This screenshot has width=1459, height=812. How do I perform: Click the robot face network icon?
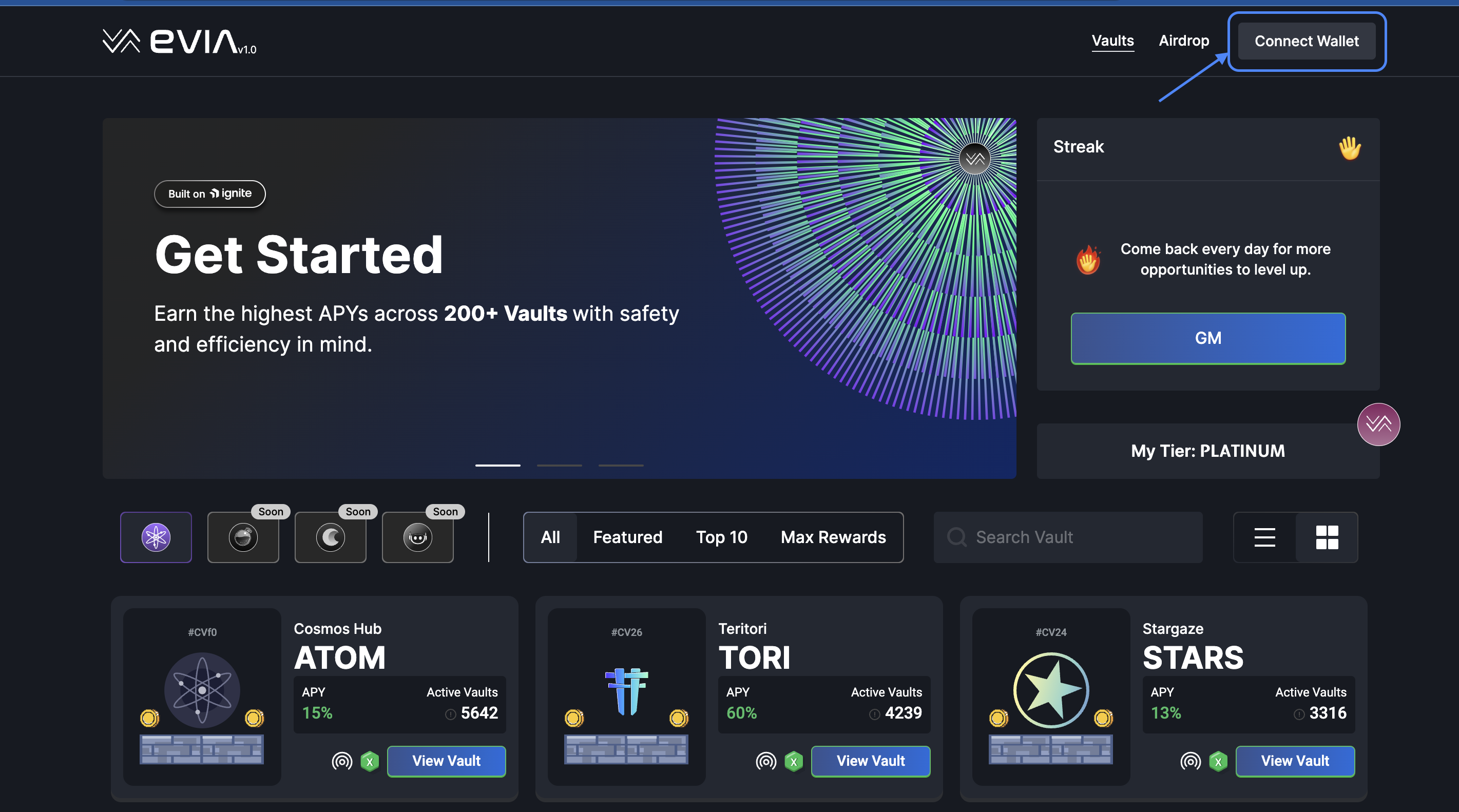[417, 537]
